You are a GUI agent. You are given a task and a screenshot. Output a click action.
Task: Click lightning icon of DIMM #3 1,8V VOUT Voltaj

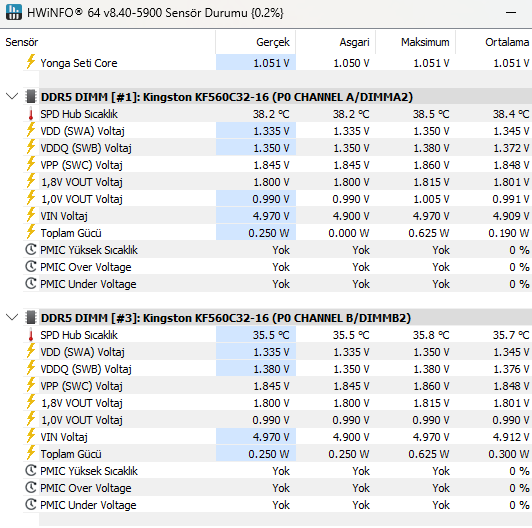(31, 402)
